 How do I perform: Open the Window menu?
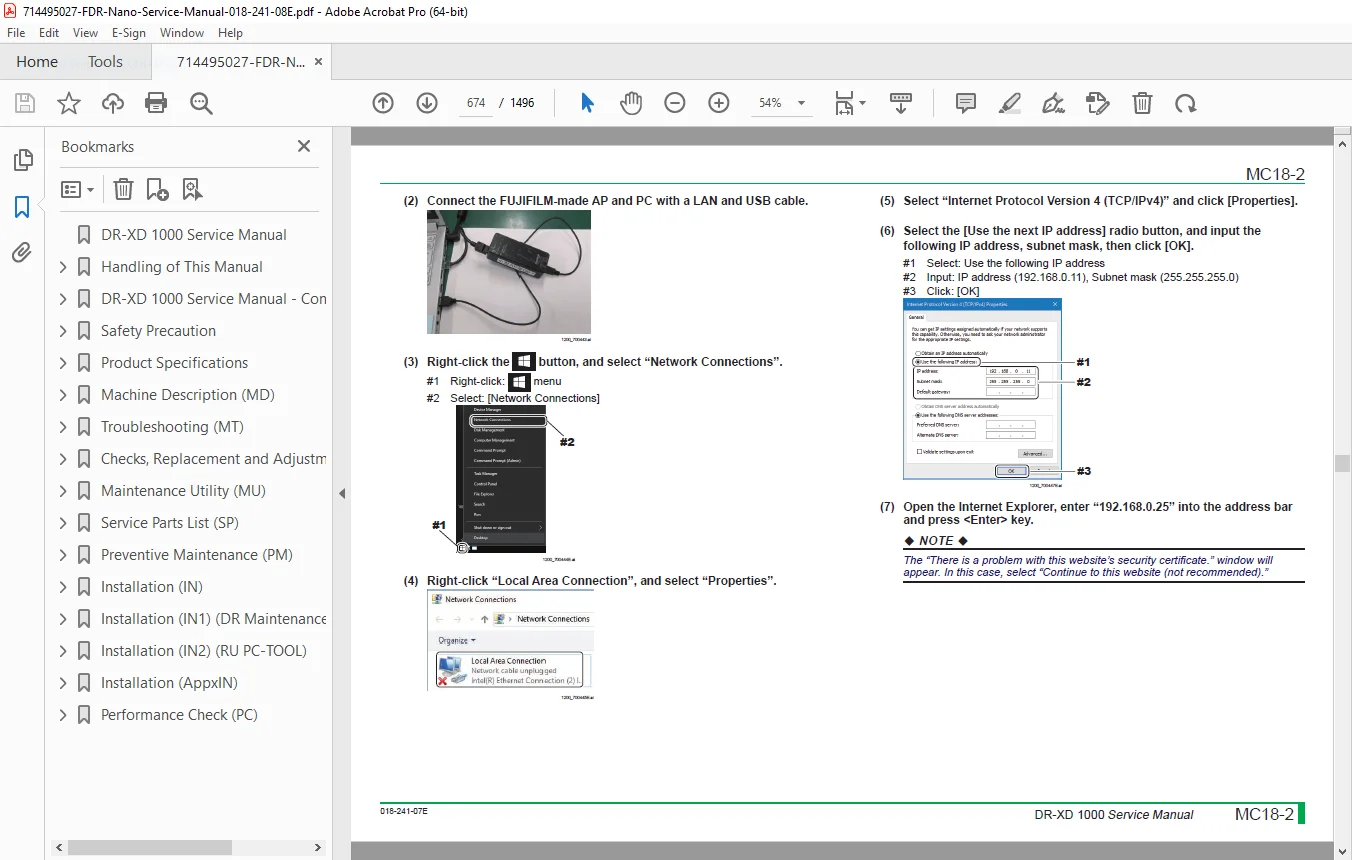(x=182, y=33)
